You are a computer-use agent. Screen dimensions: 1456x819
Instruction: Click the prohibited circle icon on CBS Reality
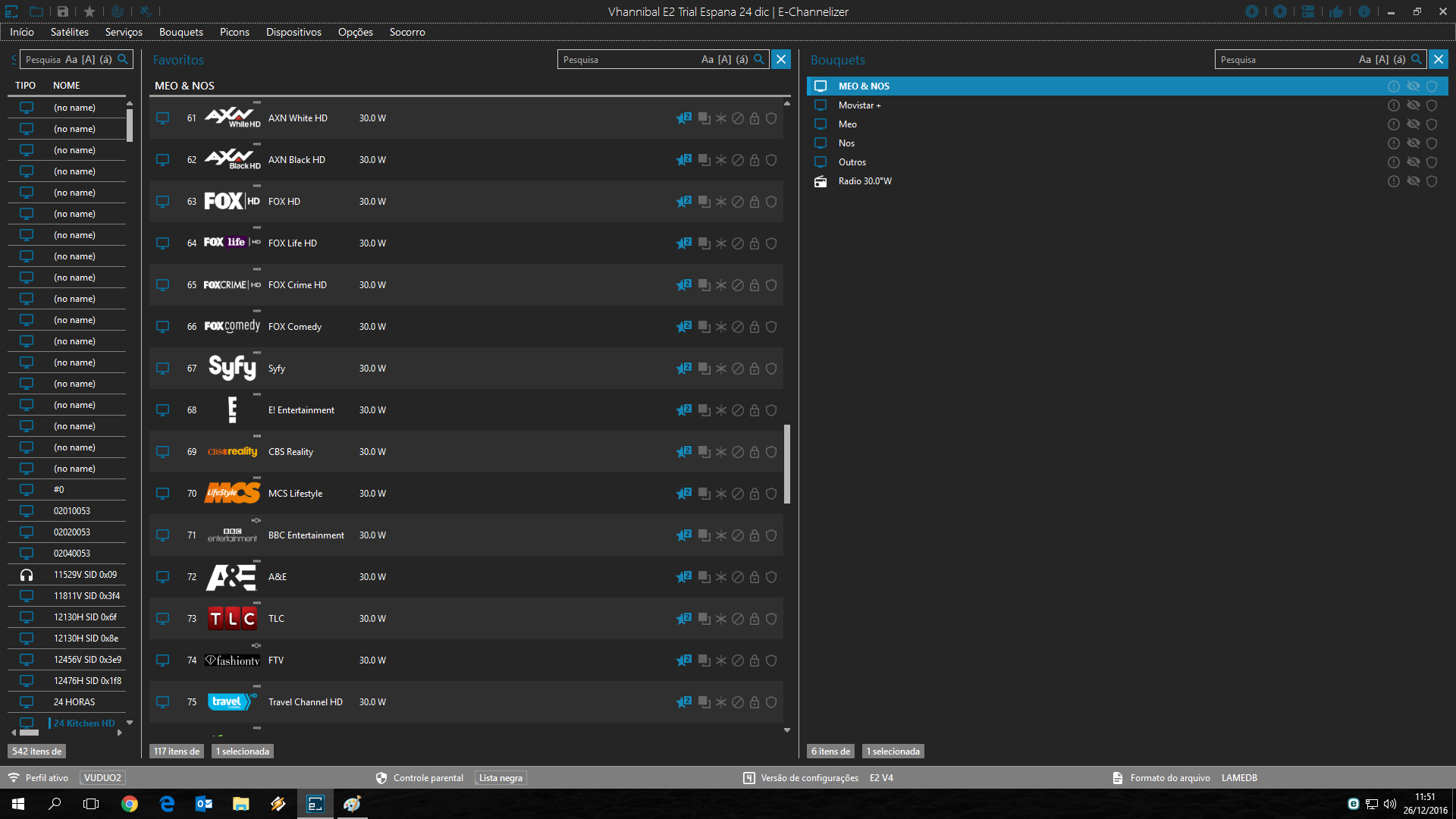(737, 452)
